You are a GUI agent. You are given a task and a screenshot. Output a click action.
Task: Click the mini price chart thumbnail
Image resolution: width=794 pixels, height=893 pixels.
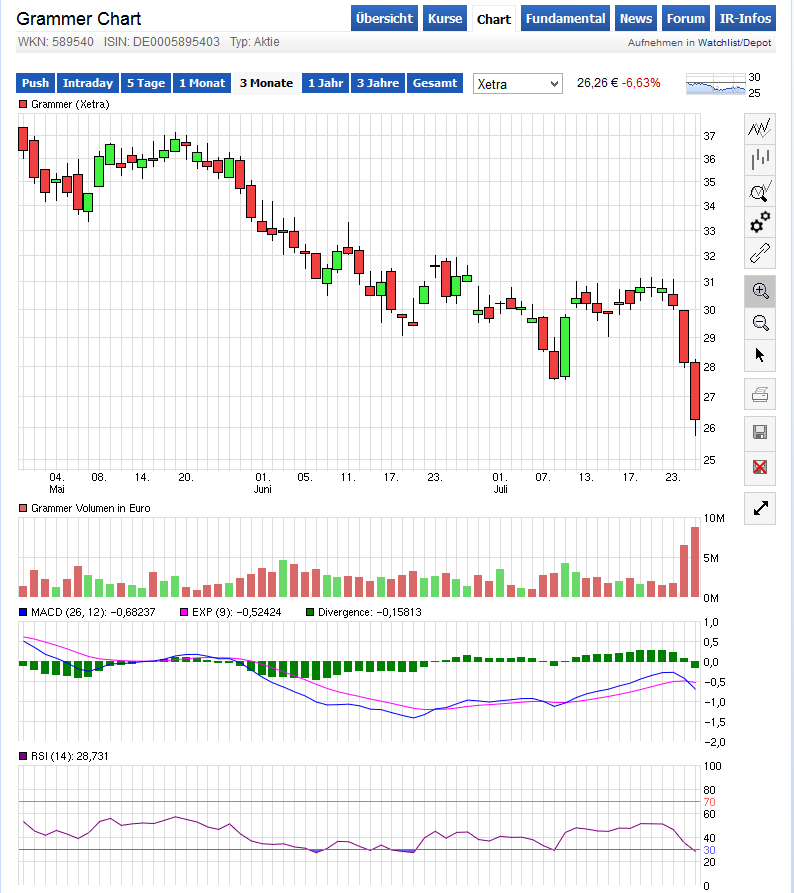(x=716, y=84)
